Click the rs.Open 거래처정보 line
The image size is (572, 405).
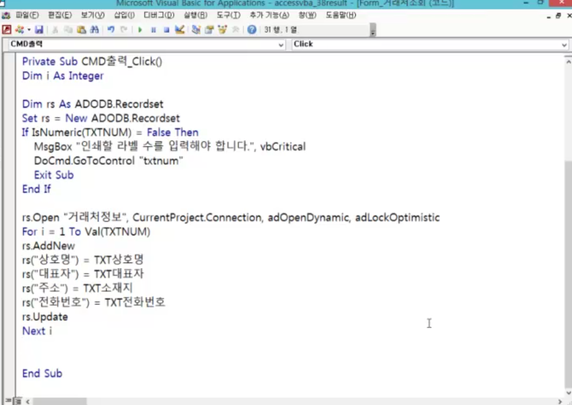(x=231, y=217)
